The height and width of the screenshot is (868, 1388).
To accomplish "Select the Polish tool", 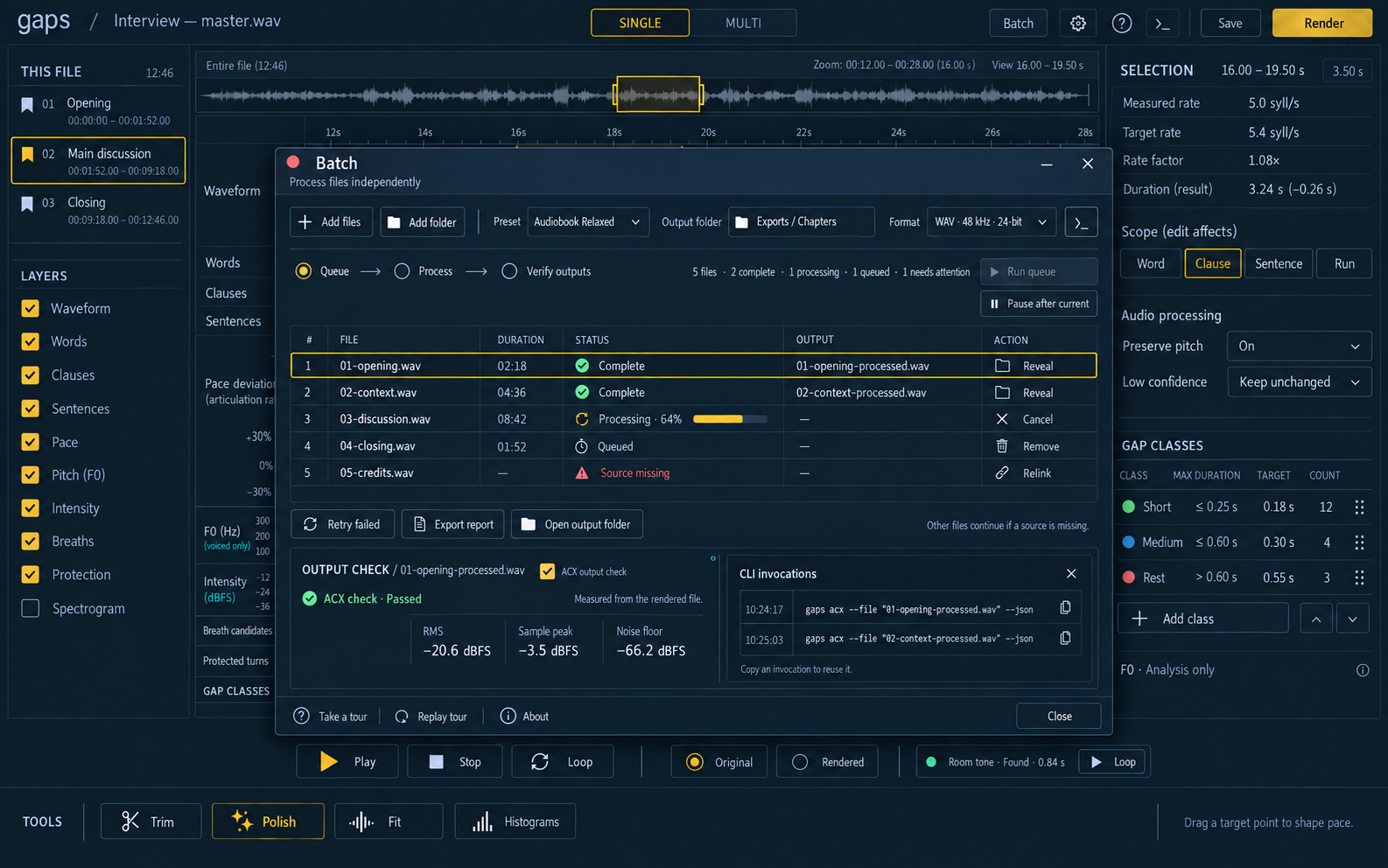I will tap(268, 822).
